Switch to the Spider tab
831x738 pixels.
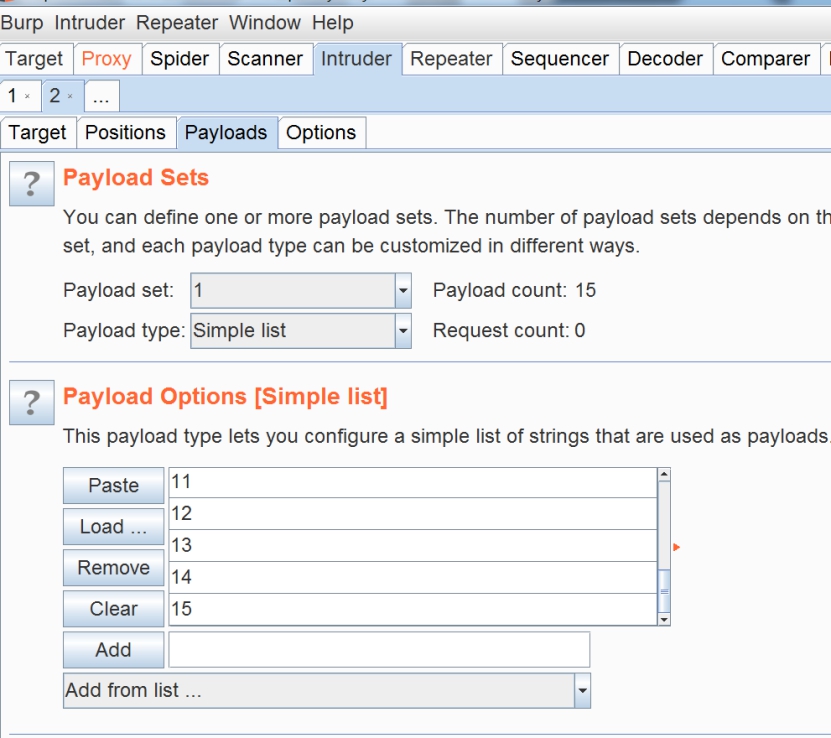pos(180,59)
